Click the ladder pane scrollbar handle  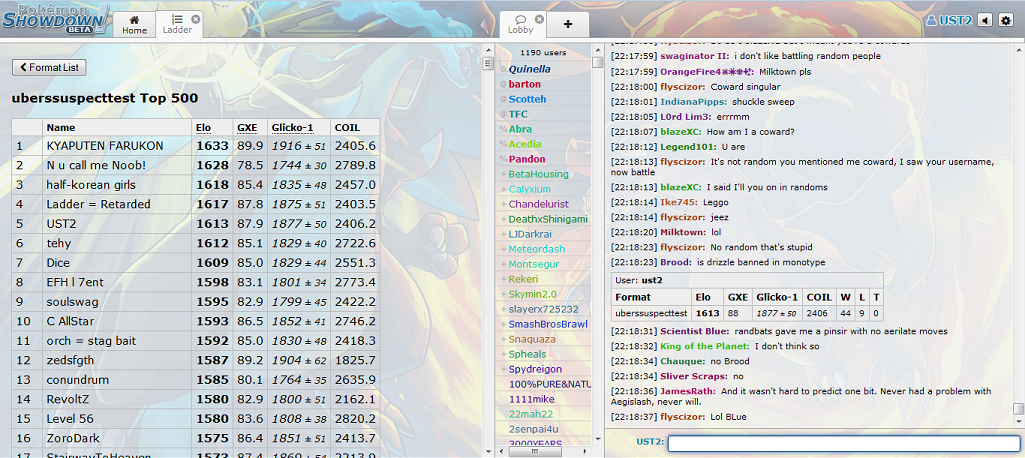pyautogui.click(x=487, y=63)
